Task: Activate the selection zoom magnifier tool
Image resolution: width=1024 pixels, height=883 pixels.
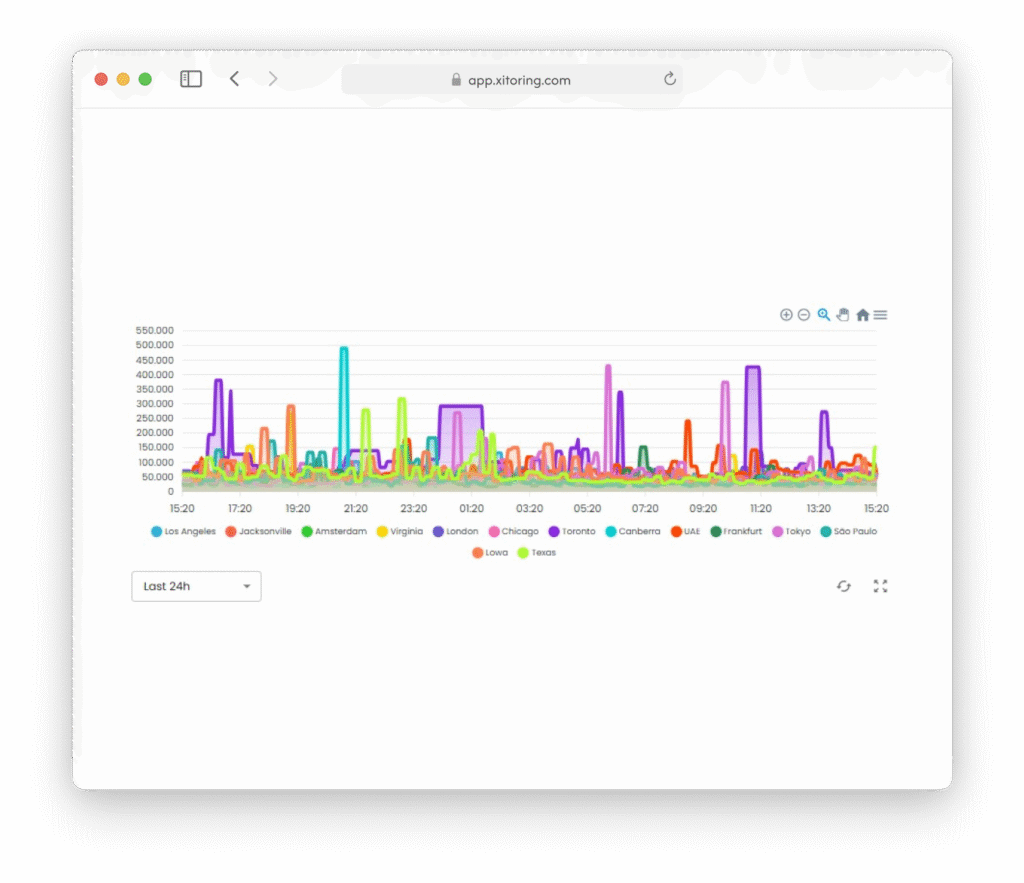Action: point(824,315)
